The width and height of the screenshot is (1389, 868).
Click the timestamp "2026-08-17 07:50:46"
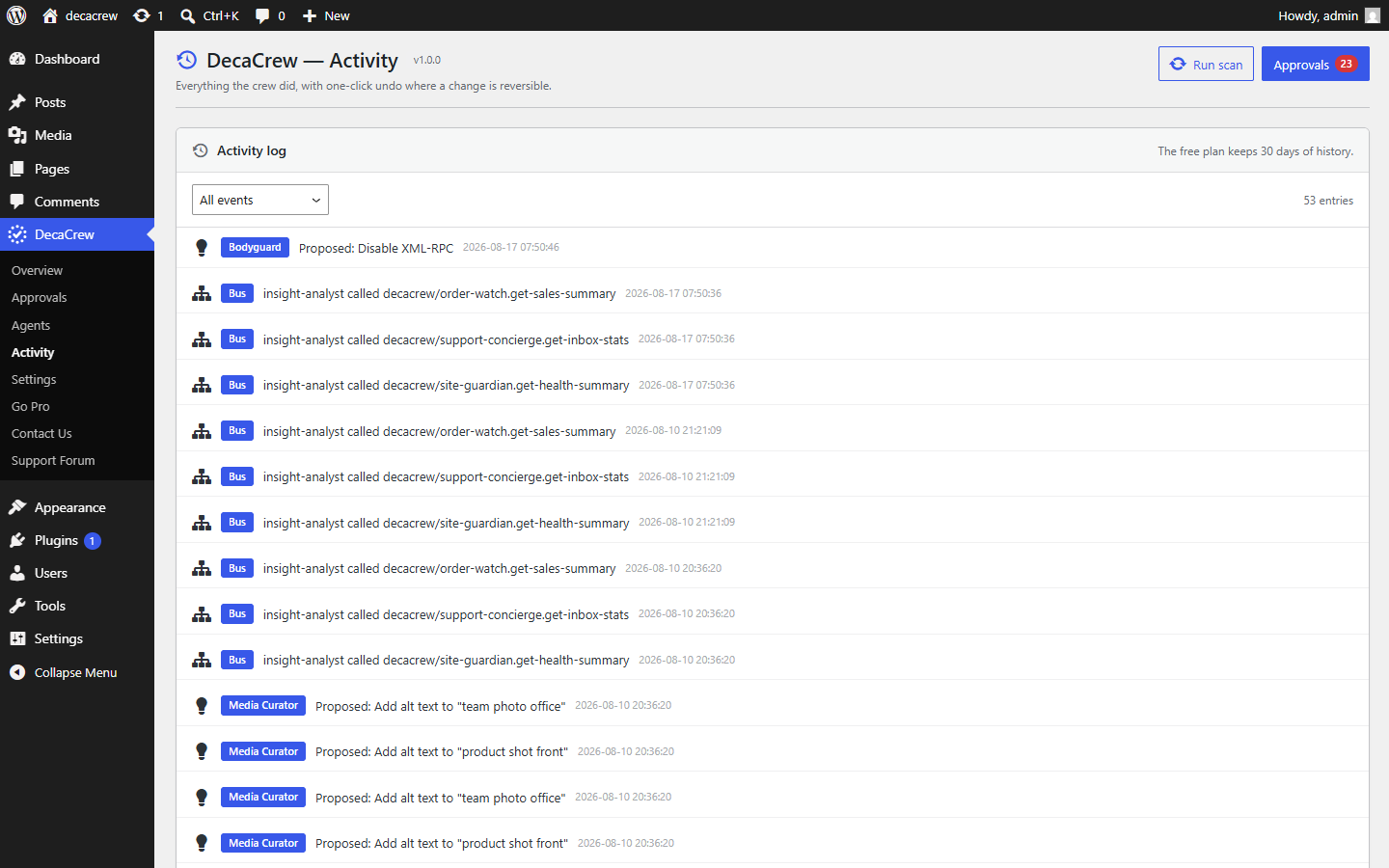pyautogui.click(x=511, y=248)
